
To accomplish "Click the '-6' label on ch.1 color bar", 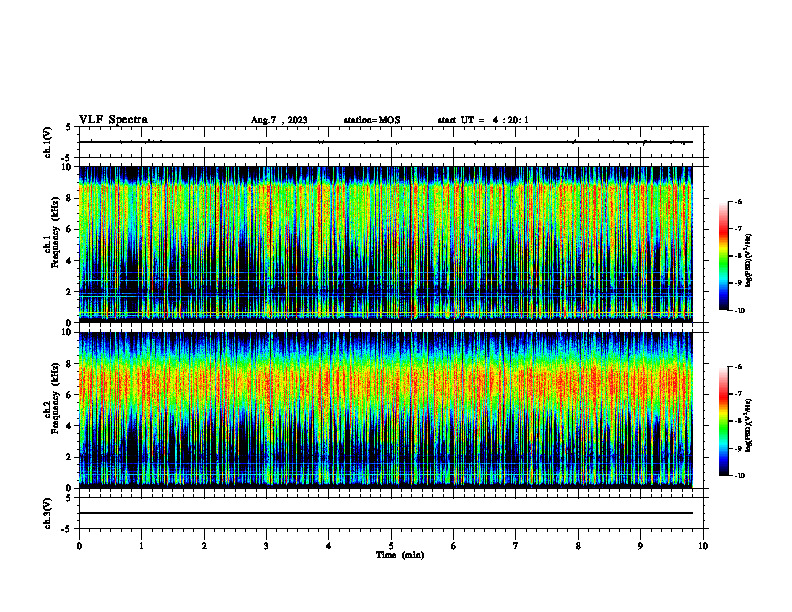I will click(x=738, y=201).
